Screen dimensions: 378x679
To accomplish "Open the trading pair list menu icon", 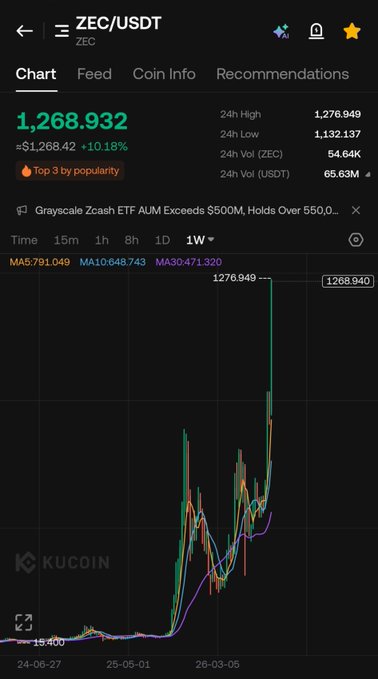I will tap(62, 31).
